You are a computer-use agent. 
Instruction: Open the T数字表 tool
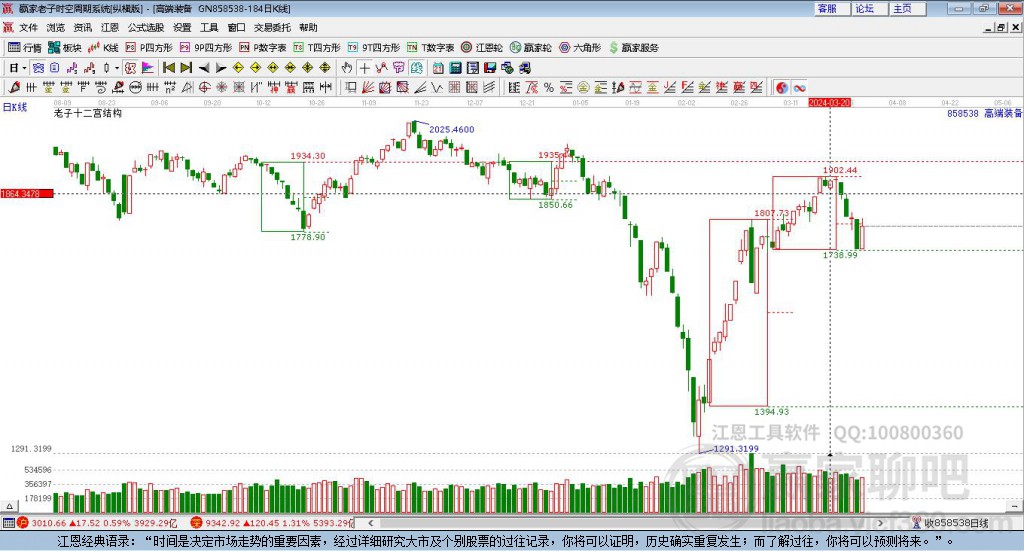pos(430,48)
